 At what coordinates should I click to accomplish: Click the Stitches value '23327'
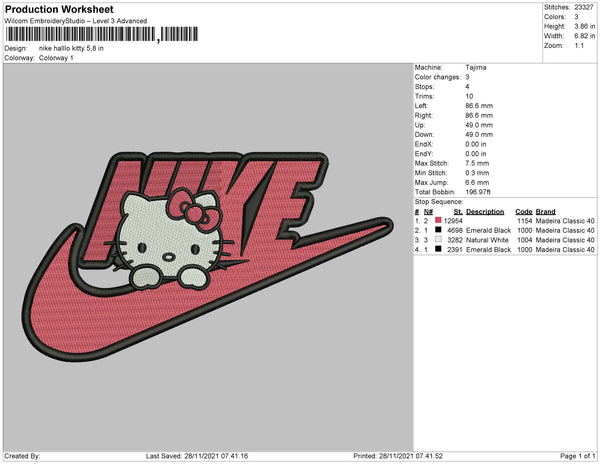pos(584,7)
